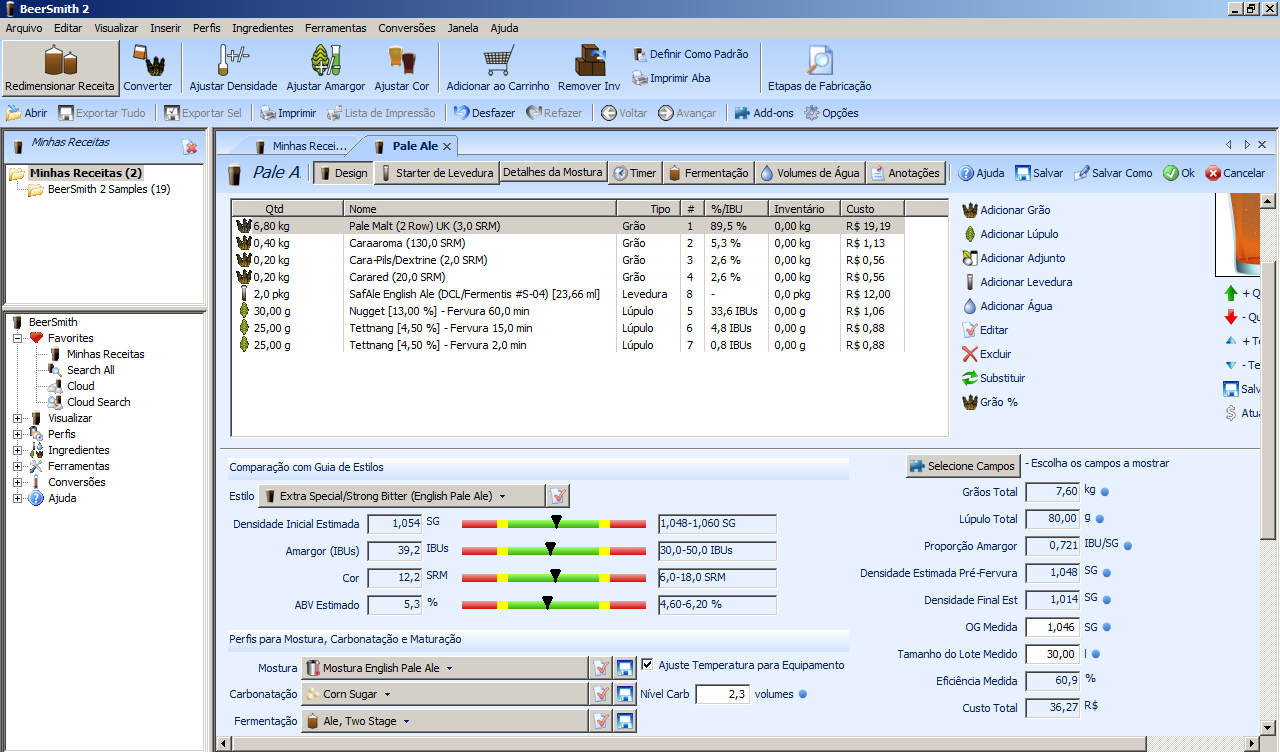Open the Anotações tab
This screenshot has height=752, width=1280.
(x=904, y=173)
